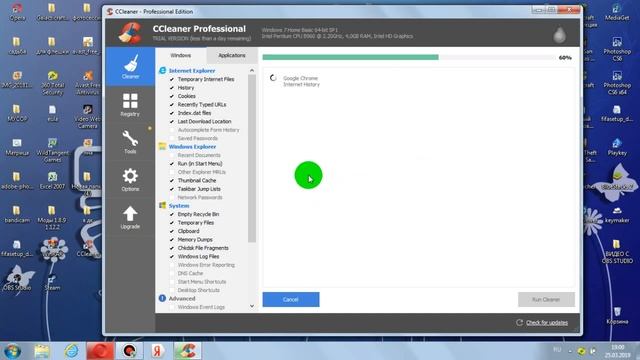Click the pear icon in header

(x=559, y=35)
